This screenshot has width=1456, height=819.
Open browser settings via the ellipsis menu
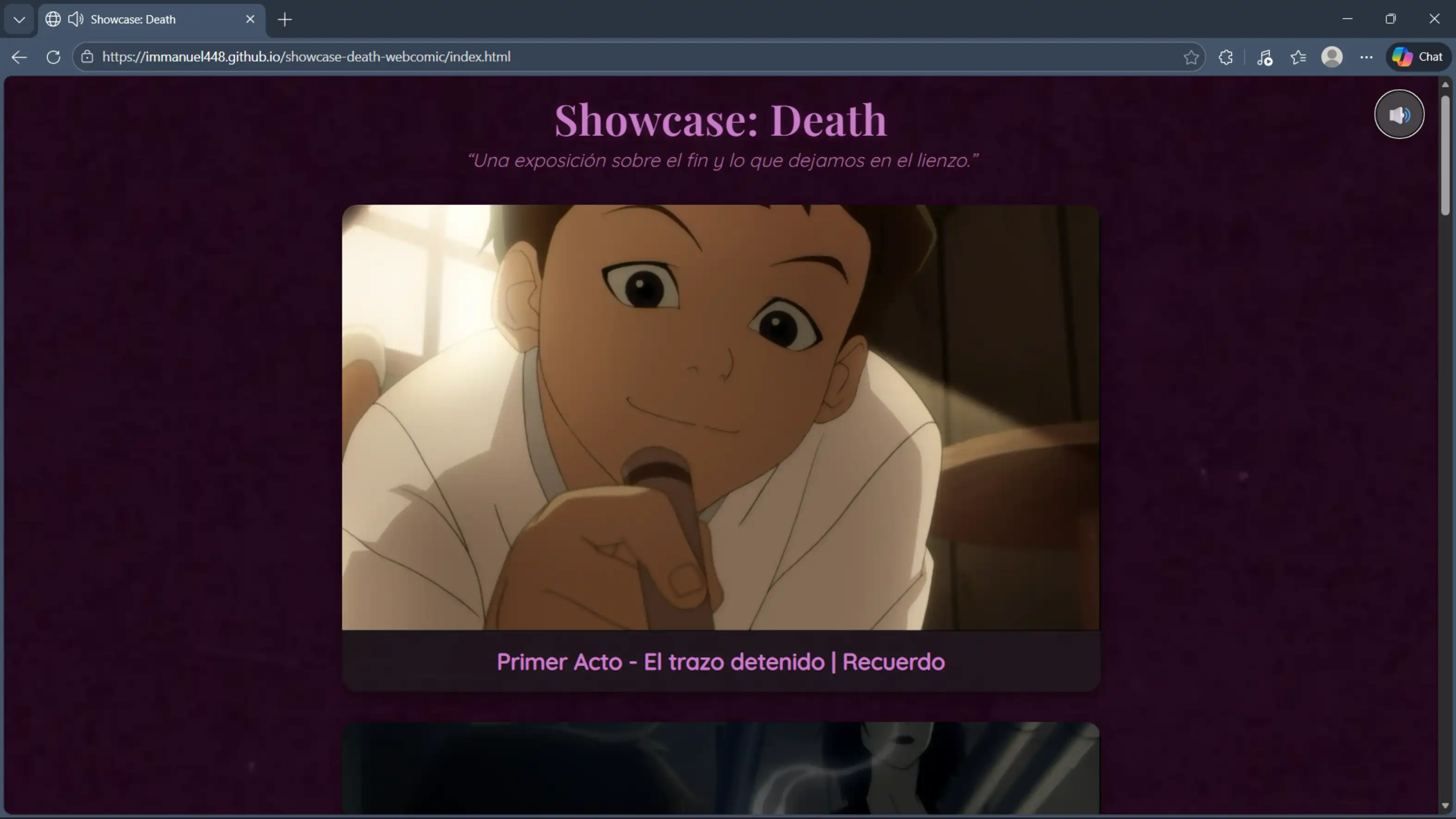(1367, 56)
